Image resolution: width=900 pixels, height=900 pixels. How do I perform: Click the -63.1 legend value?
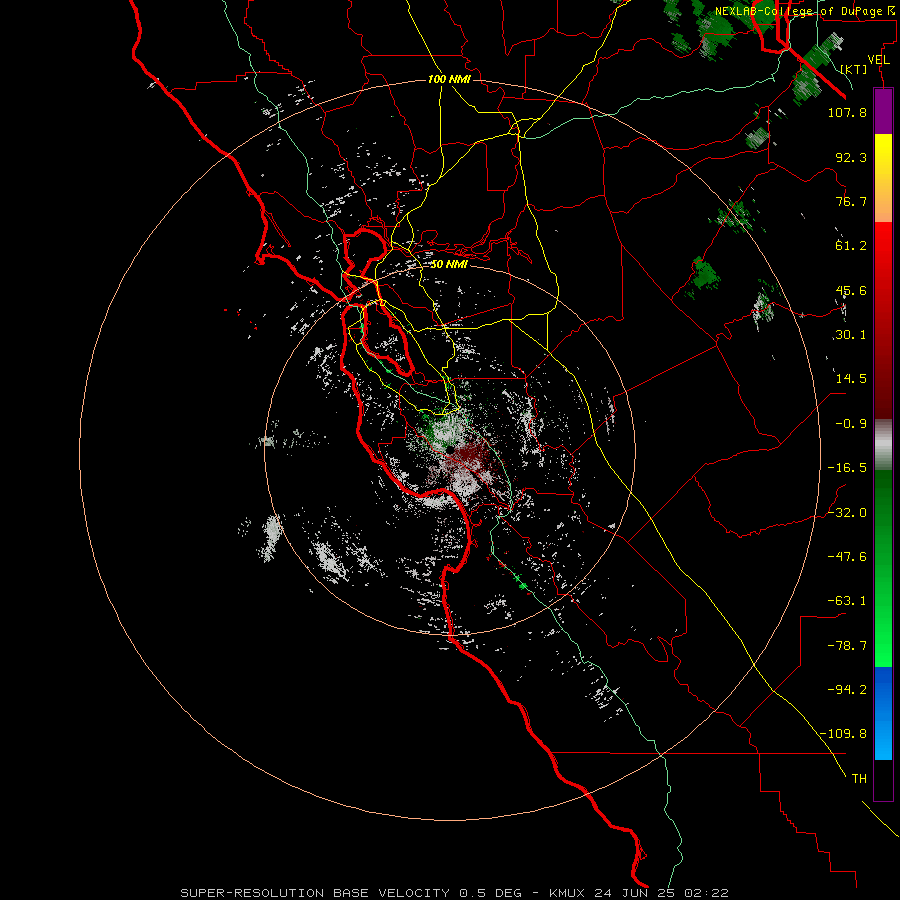pyautogui.click(x=847, y=601)
